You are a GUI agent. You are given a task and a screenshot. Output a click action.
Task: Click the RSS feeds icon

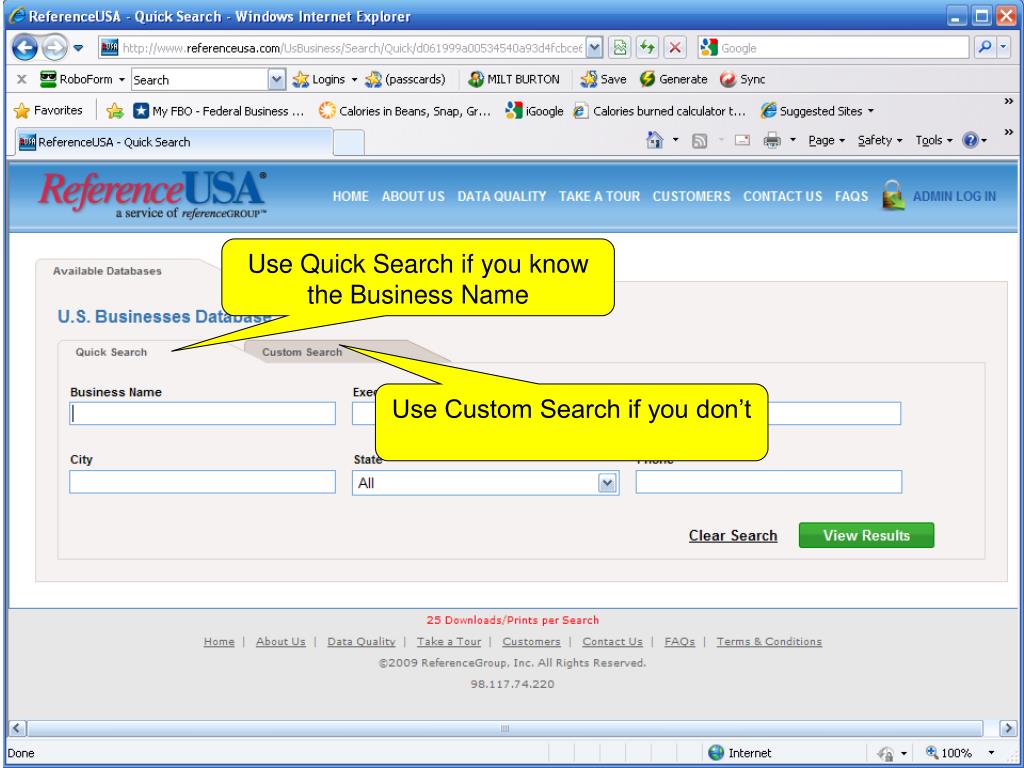coord(699,140)
